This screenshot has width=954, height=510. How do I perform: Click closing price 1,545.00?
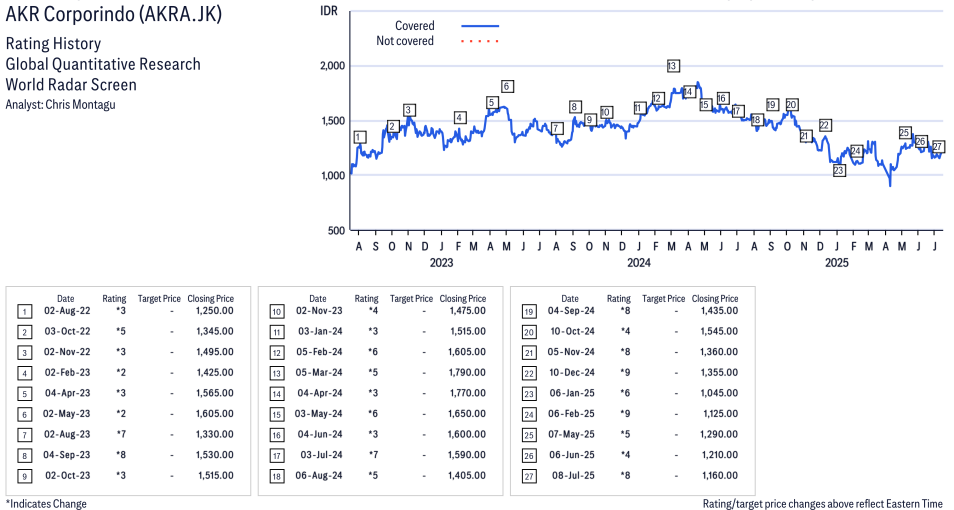[x=719, y=332]
